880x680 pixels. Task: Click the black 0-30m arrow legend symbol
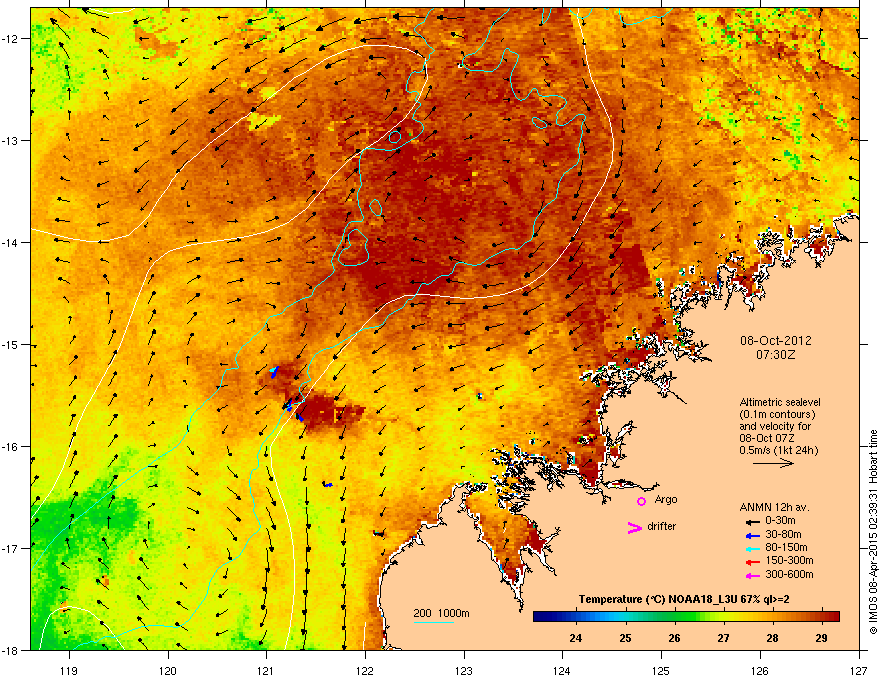coord(752,522)
